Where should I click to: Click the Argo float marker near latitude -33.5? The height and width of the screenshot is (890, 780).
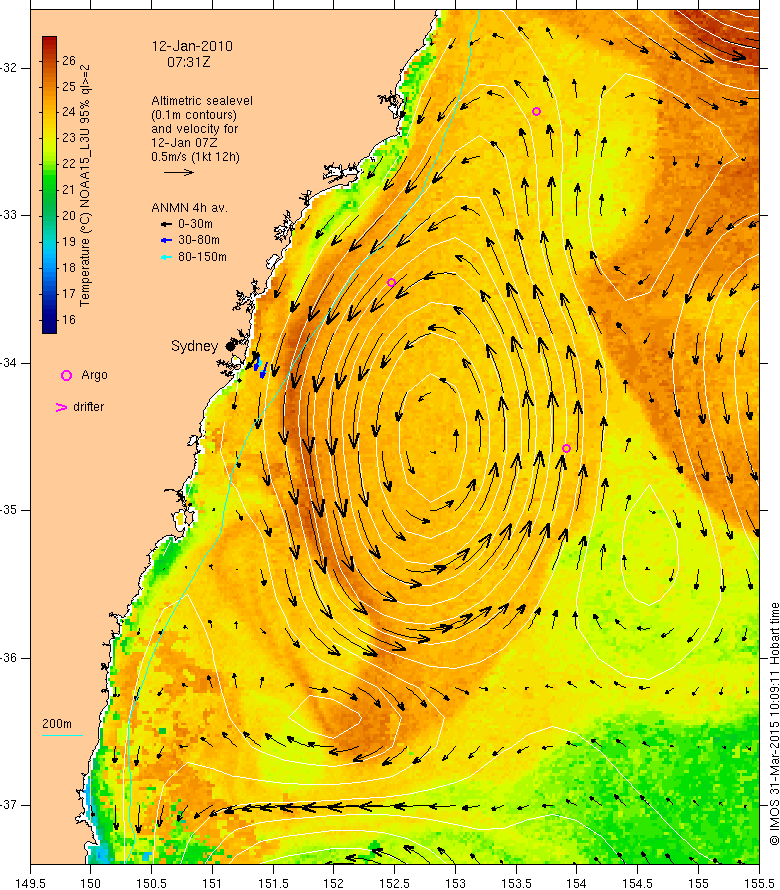coord(391,283)
